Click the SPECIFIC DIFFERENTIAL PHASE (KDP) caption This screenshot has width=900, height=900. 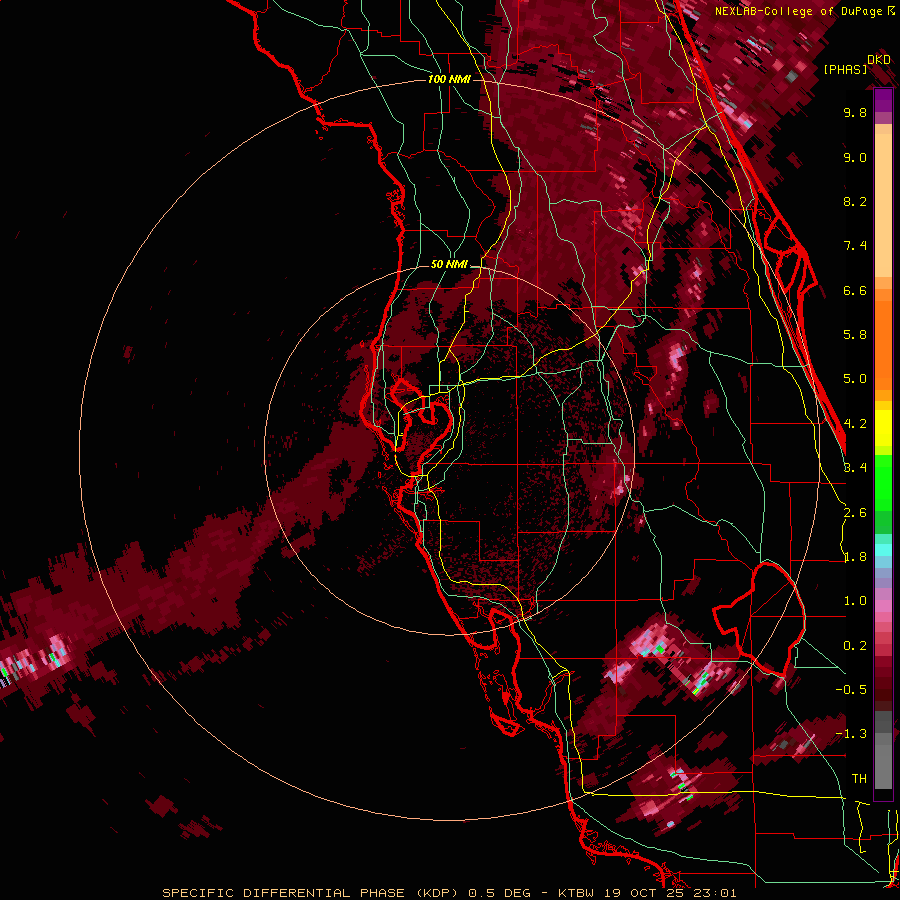pos(310,893)
